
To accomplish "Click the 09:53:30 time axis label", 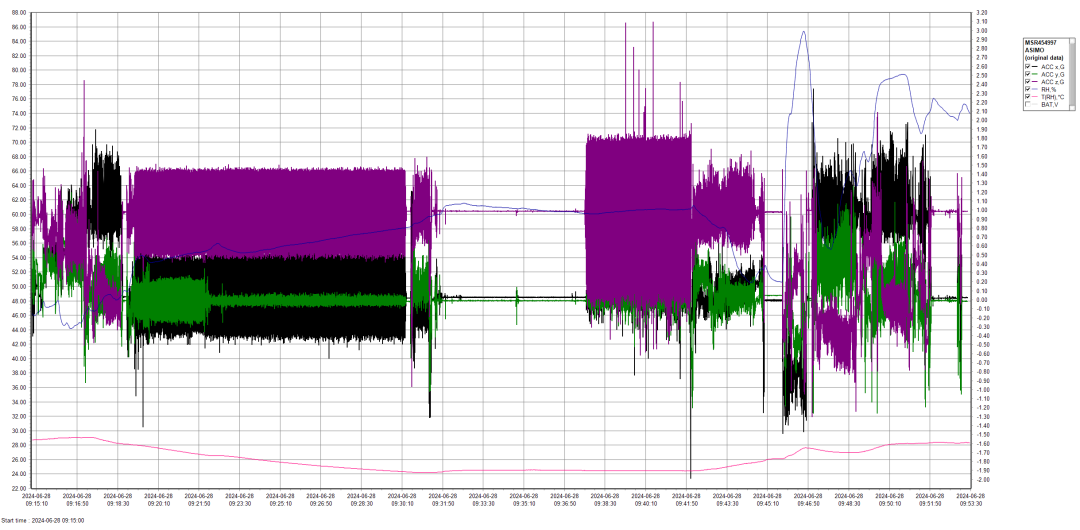I will click(971, 503).
